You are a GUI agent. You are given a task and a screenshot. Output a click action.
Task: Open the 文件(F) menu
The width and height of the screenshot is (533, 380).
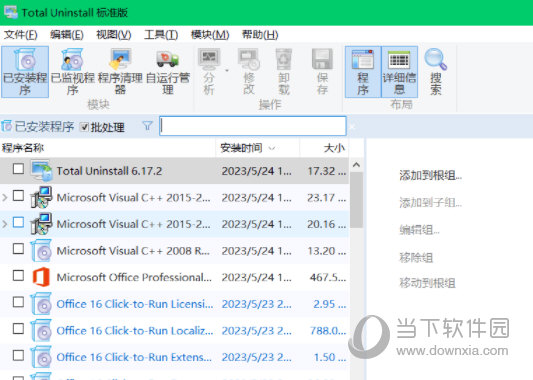[x=20, y=34]
